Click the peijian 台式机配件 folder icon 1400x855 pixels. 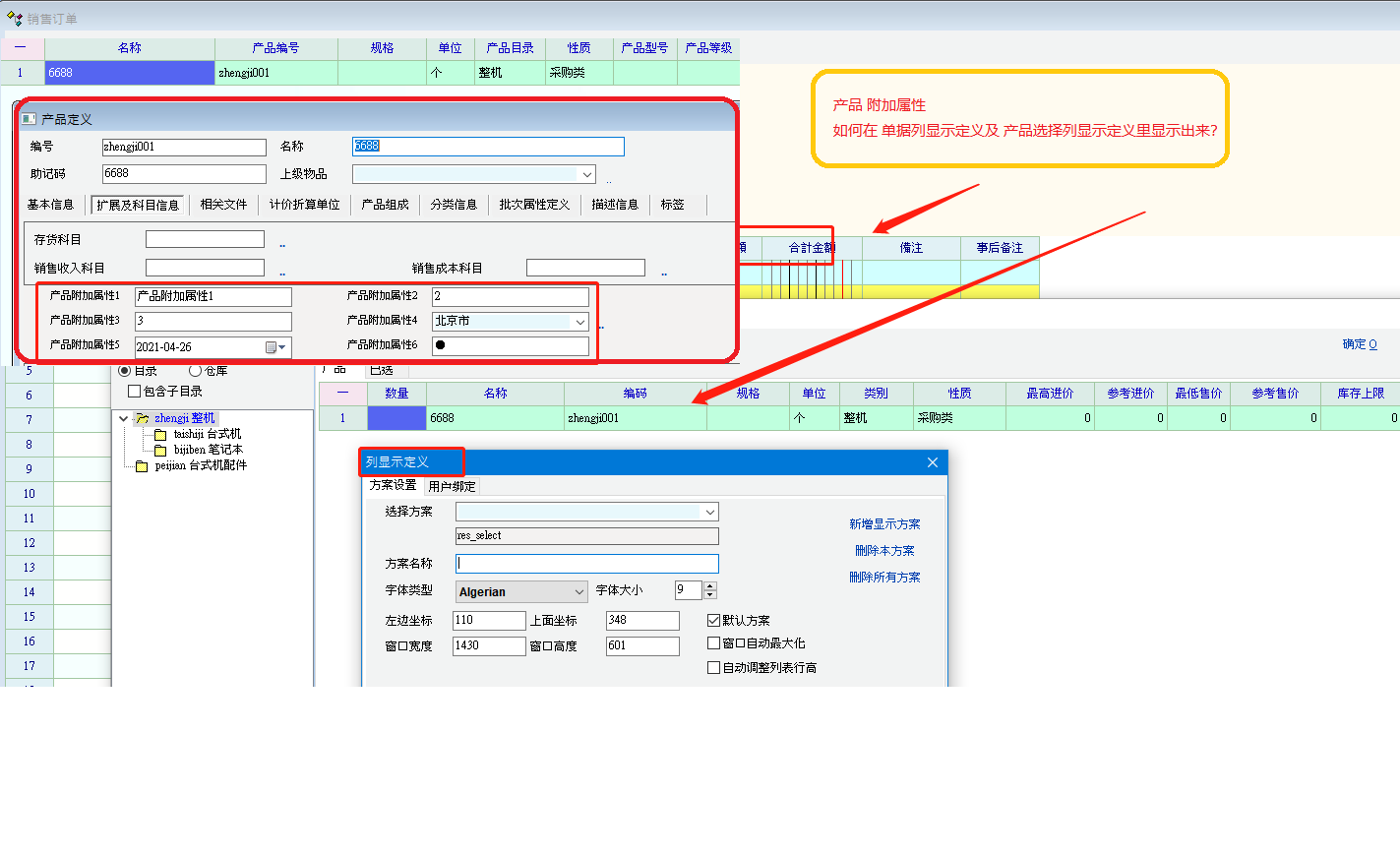(142, 466)
